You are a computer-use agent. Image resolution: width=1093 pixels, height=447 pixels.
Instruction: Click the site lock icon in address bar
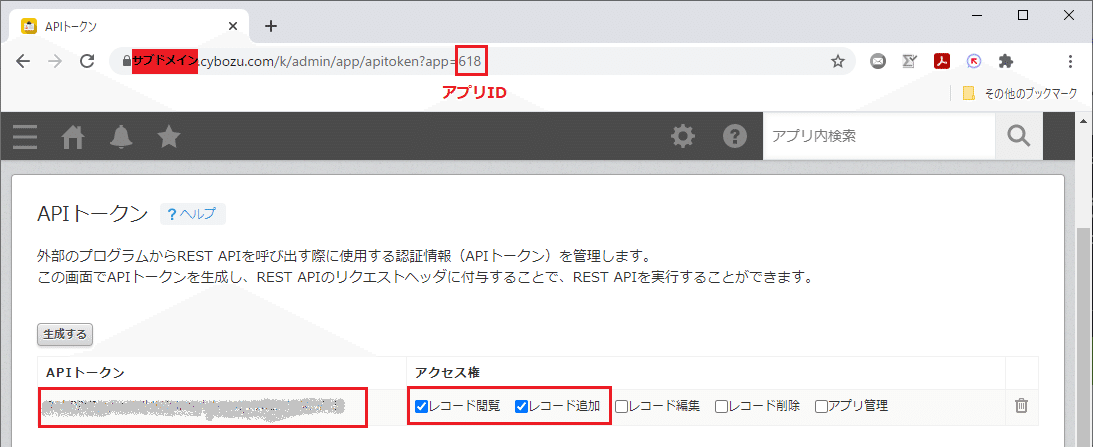click(x=126, y=61)
